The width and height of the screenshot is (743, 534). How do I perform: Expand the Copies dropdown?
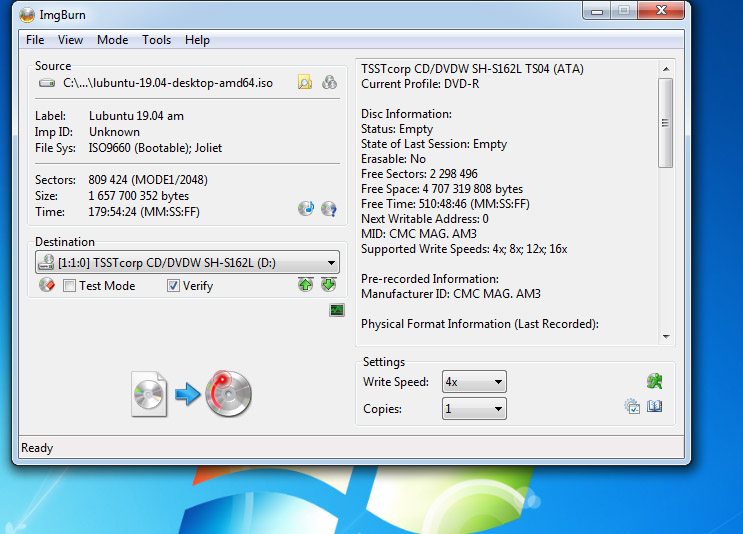(x=474, y=408)
